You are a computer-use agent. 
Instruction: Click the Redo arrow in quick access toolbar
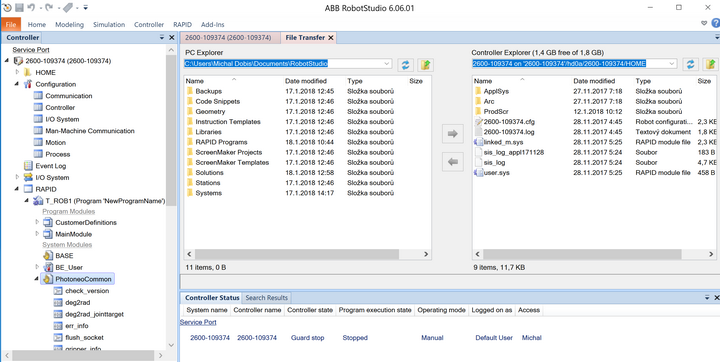[x=49, y=7]
